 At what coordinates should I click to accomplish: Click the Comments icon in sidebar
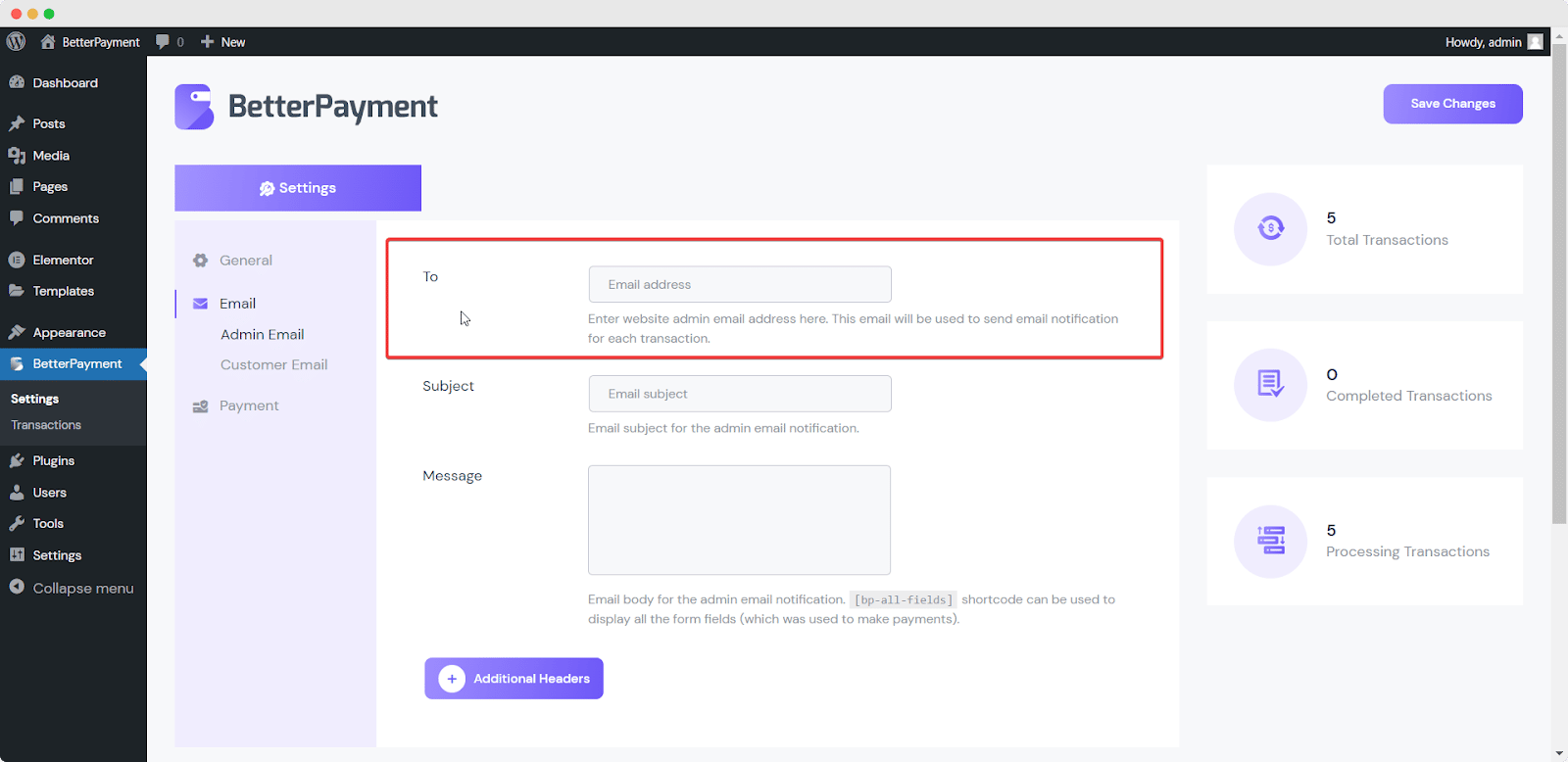click(17, 217)
